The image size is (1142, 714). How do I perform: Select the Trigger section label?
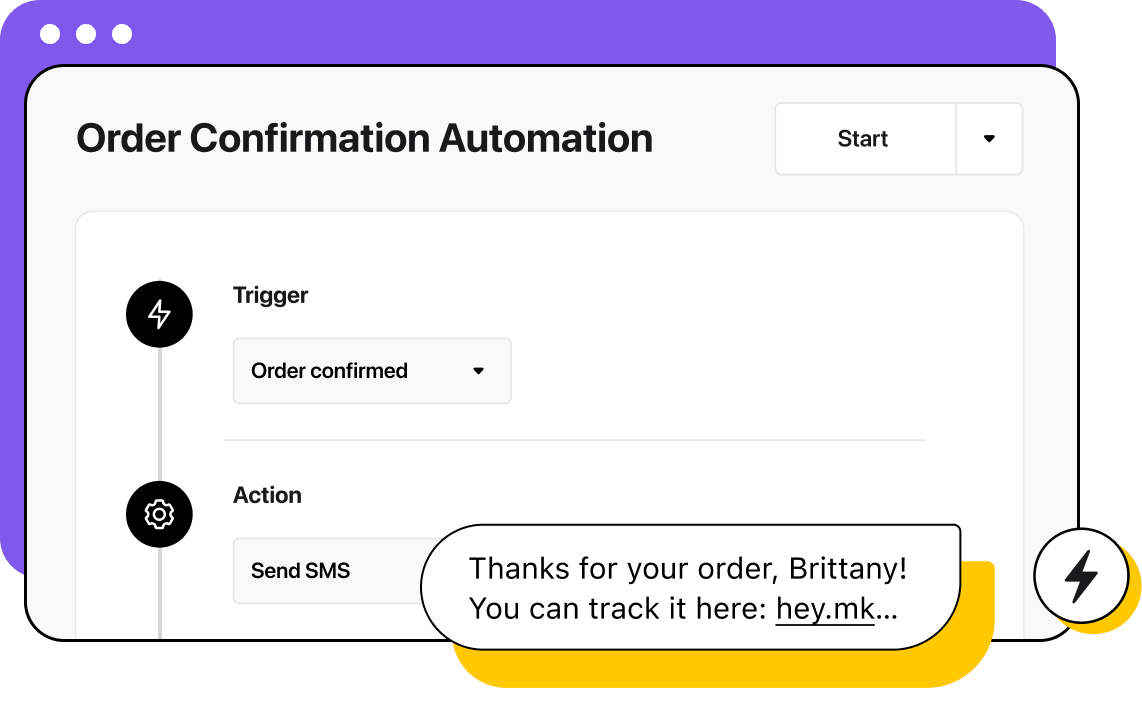click(270, 295)
